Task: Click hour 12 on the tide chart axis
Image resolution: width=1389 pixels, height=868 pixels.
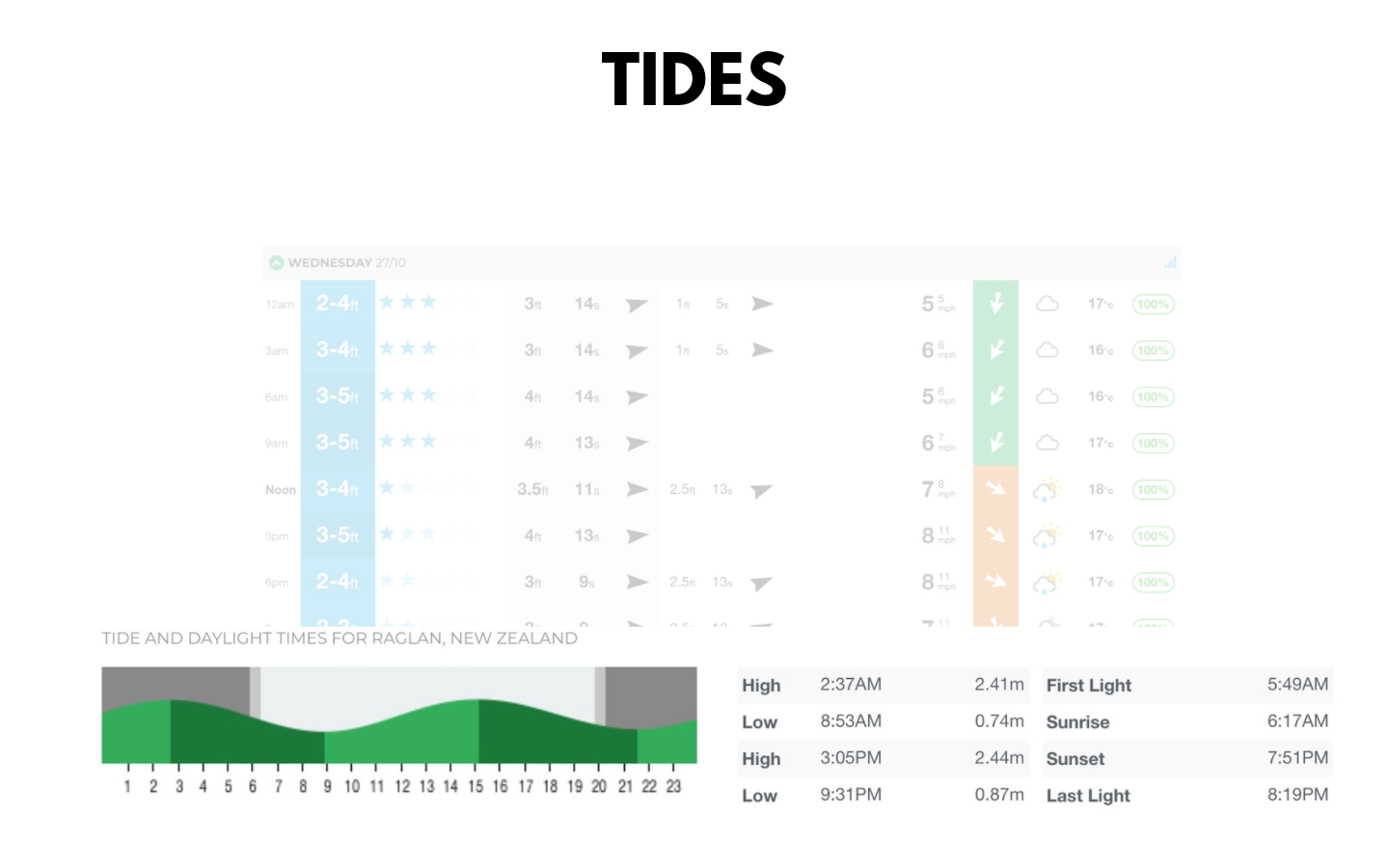Action: pos(402,786)
